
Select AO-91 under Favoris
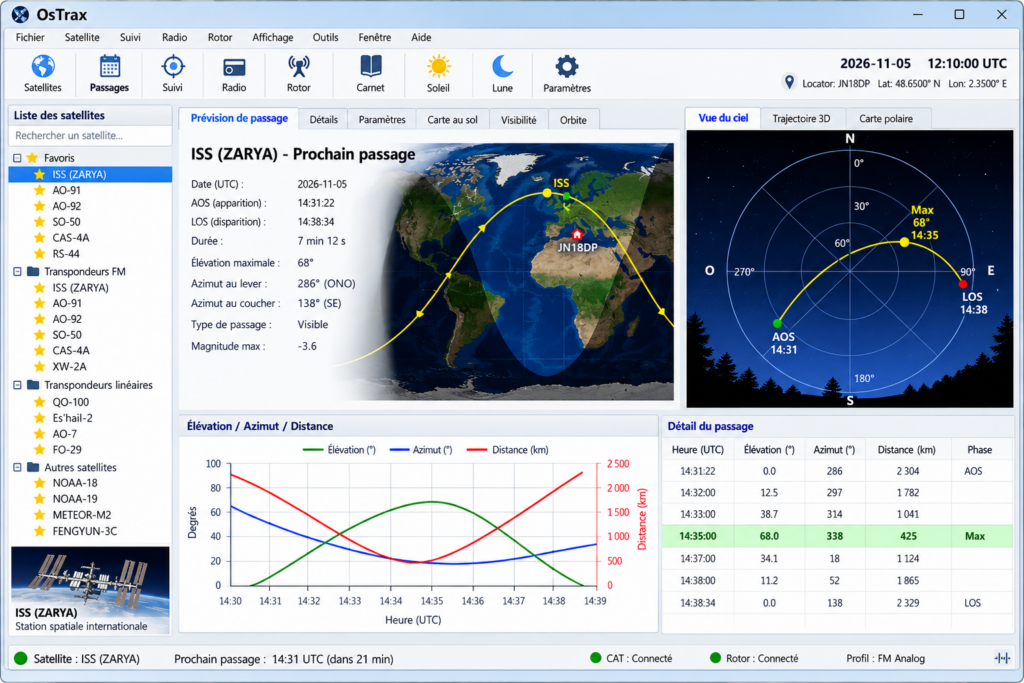coord(67,190)
